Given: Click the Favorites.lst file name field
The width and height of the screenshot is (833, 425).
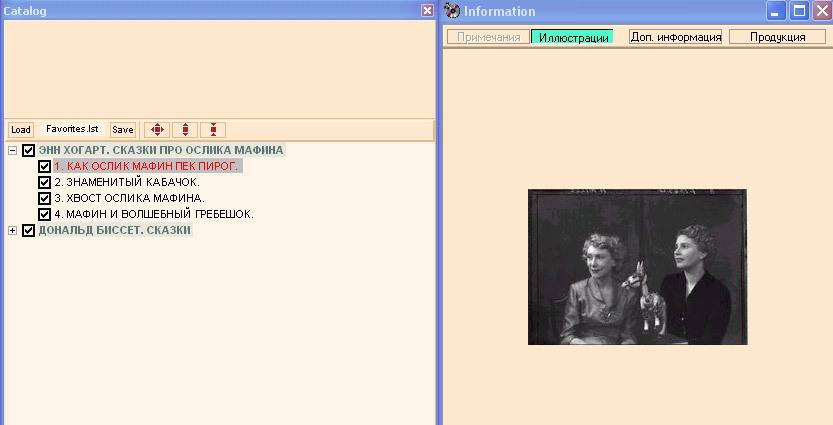Looking at the screenshot, I should 72,129.
